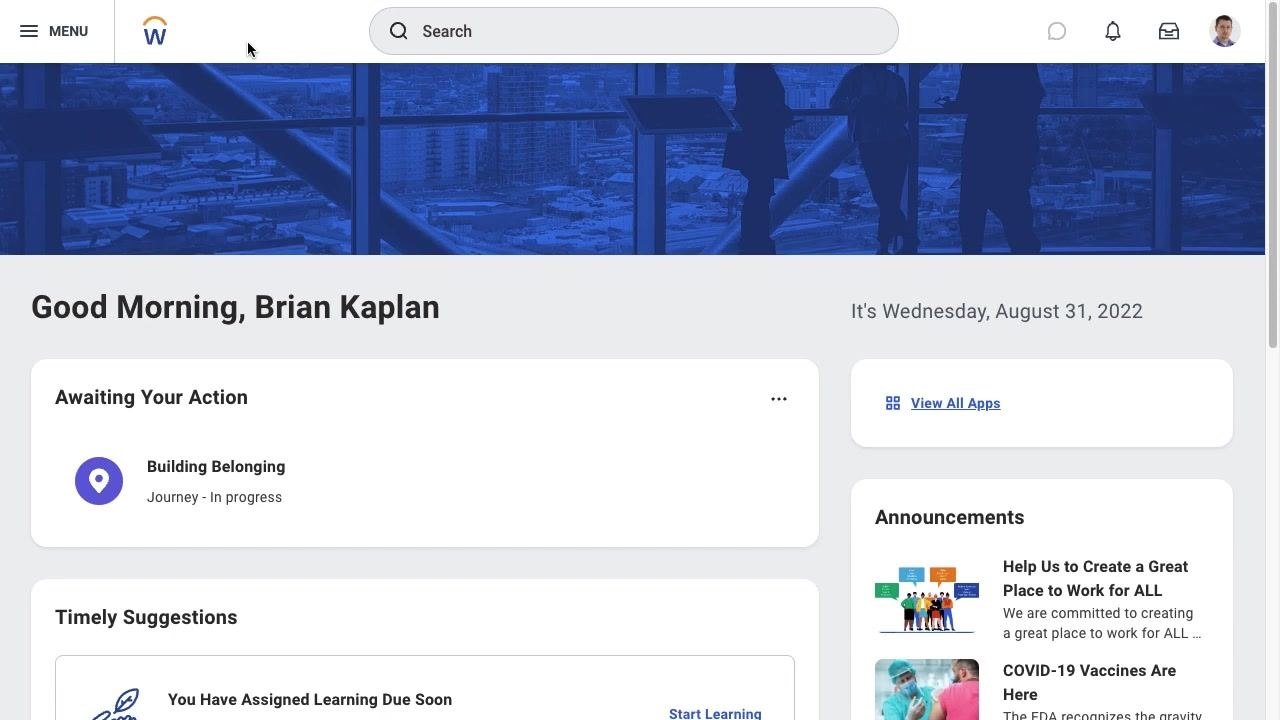Click the date text 'Wednesday, August 31, 2022'

click(x=1012, y=311)
